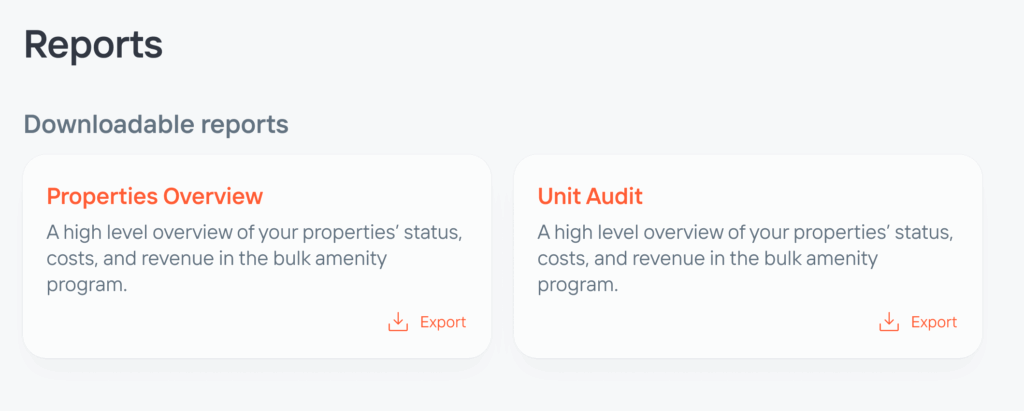Export the Unit Audit report via Export text
Image resolution: width=1024 pixels, height=411 pixels.
(x=934, y=322)
